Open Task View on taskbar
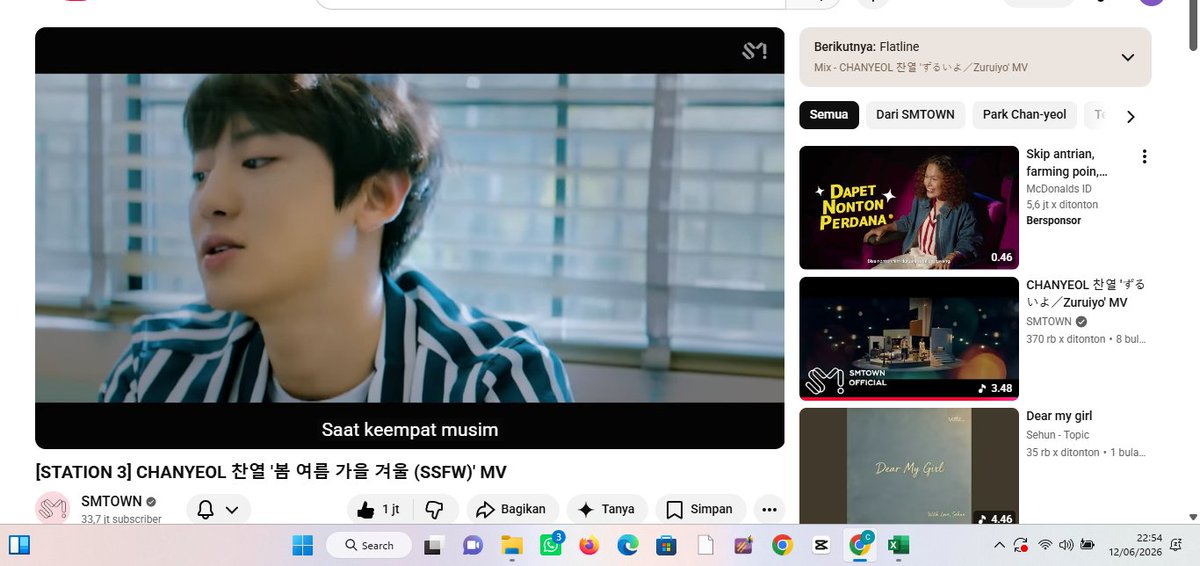The height and width of the screenshot is (566, 1200). (x=433, y=545)
